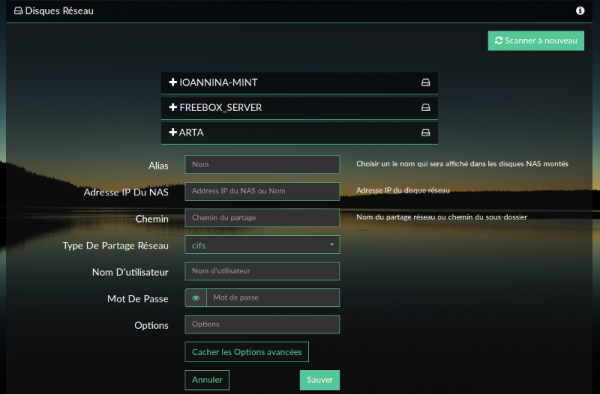Click the disk icon beside Disques Réseau title
Viewport: 600px width, 394px height.
(x=18, y=11)
